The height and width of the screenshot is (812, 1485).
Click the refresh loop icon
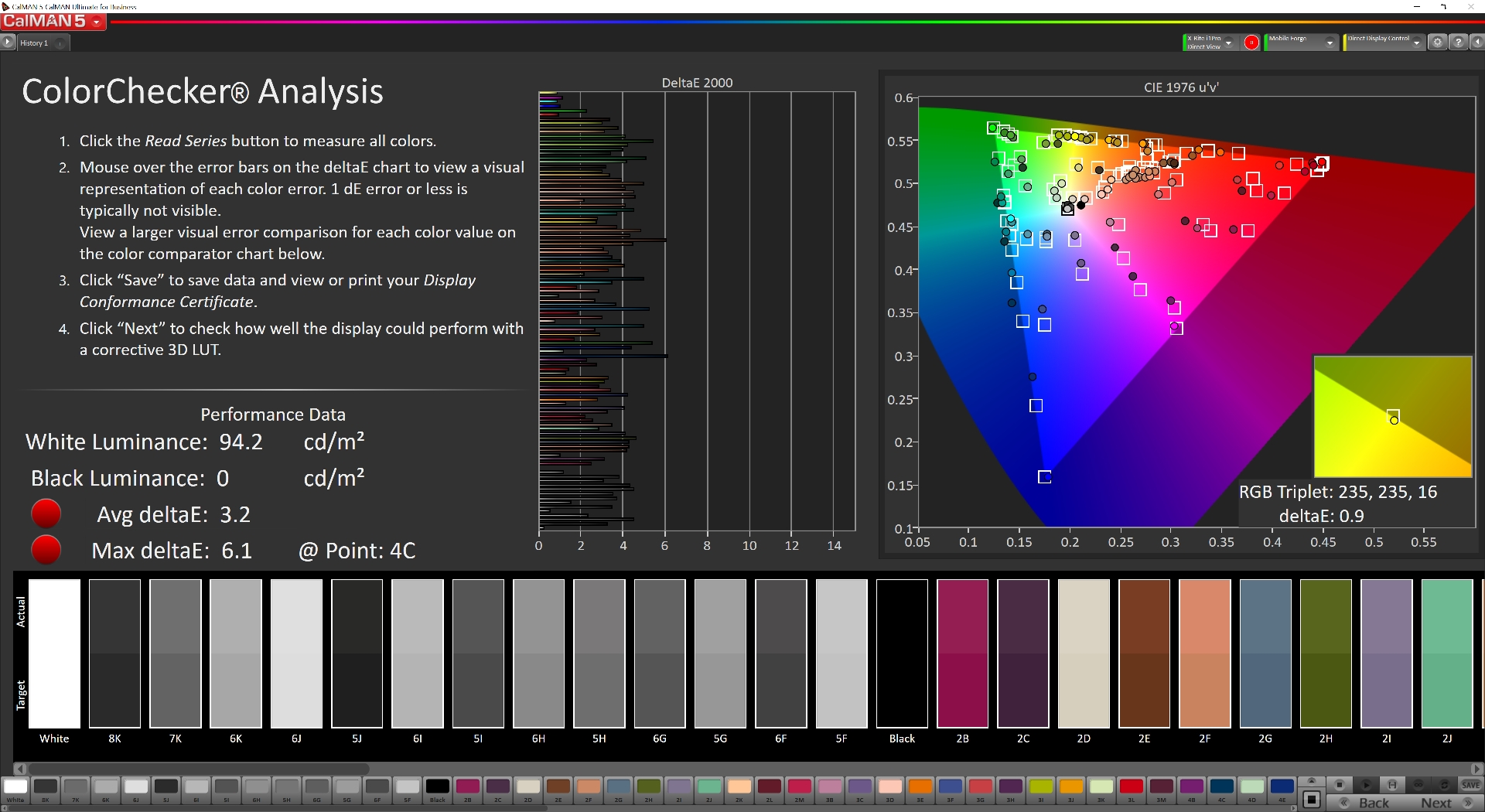(x=1444, y=785)
